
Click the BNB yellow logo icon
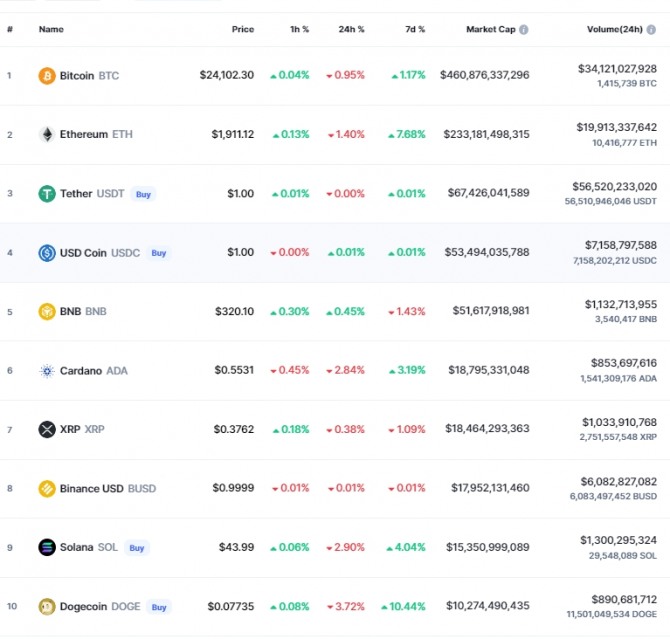coord(47,312)
